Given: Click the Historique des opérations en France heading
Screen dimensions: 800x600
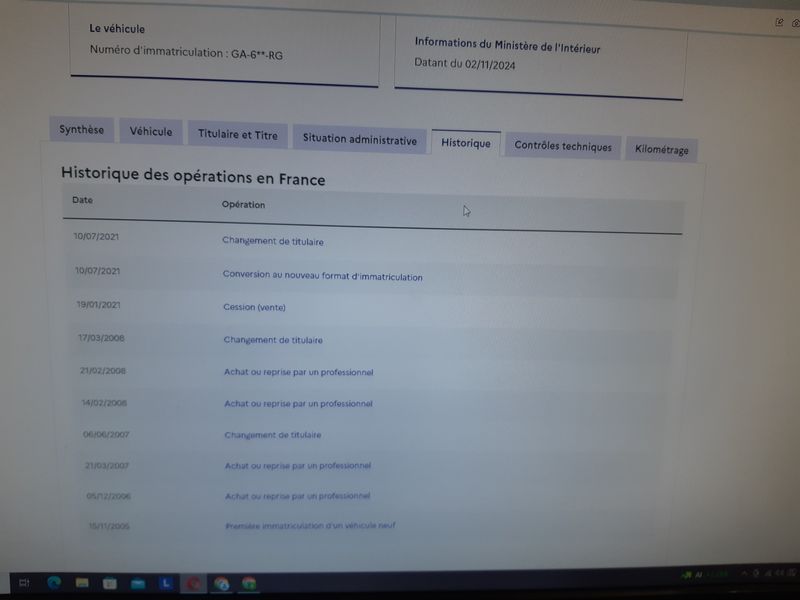Looking at the screenshot, I should pos(193,176).
